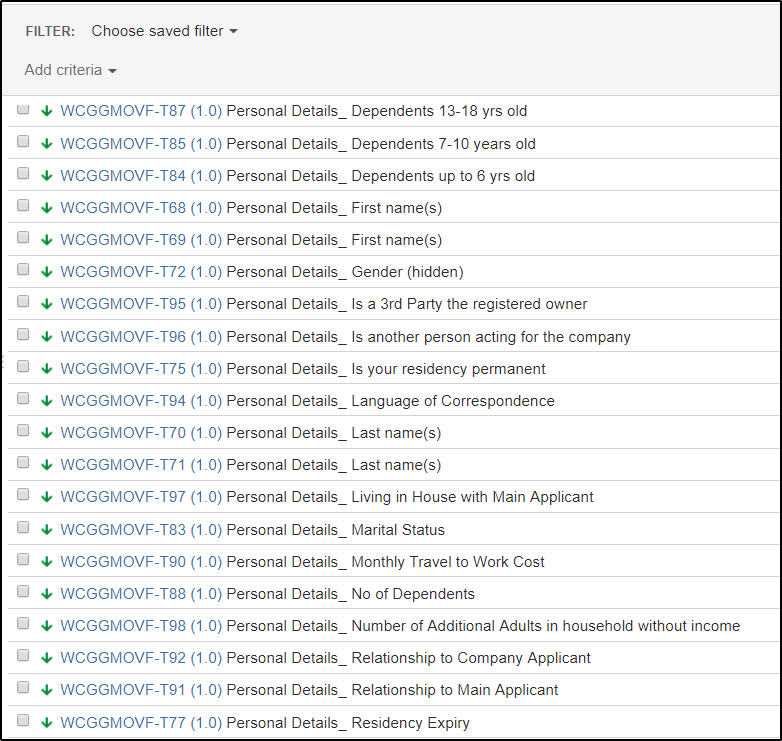782x741 pixels.
Task: Click priority icon next to WCGGMOVF-T75
Action: point(47,369)
